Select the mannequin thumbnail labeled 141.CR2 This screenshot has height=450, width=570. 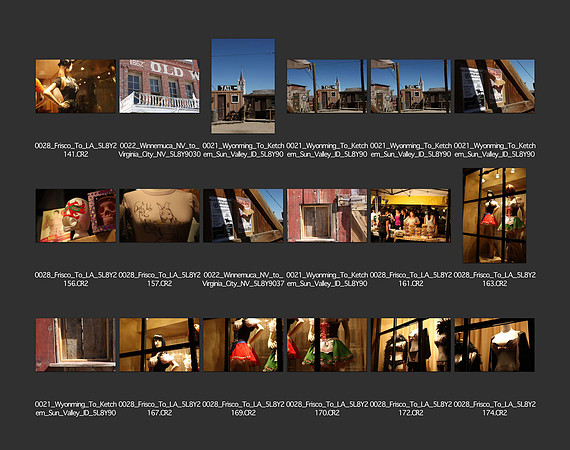pos(76,86)
